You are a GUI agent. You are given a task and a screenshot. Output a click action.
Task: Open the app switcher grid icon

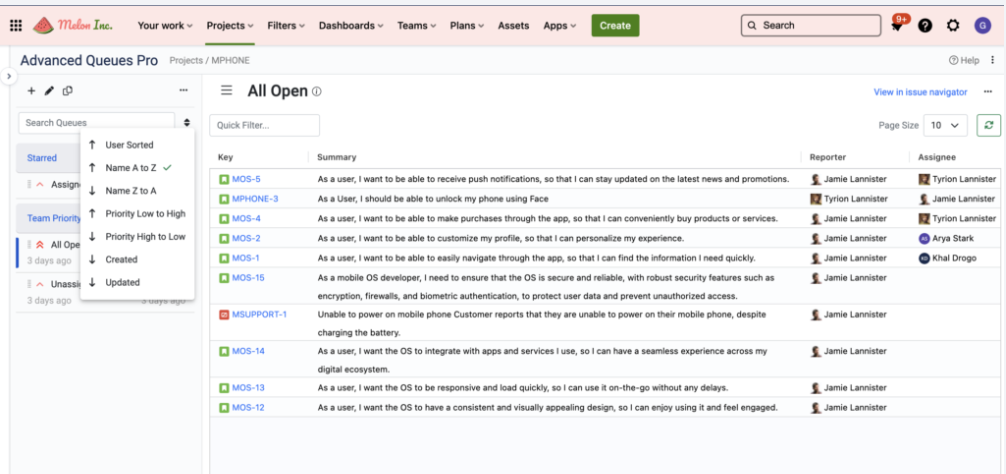[x=16, y=25]
